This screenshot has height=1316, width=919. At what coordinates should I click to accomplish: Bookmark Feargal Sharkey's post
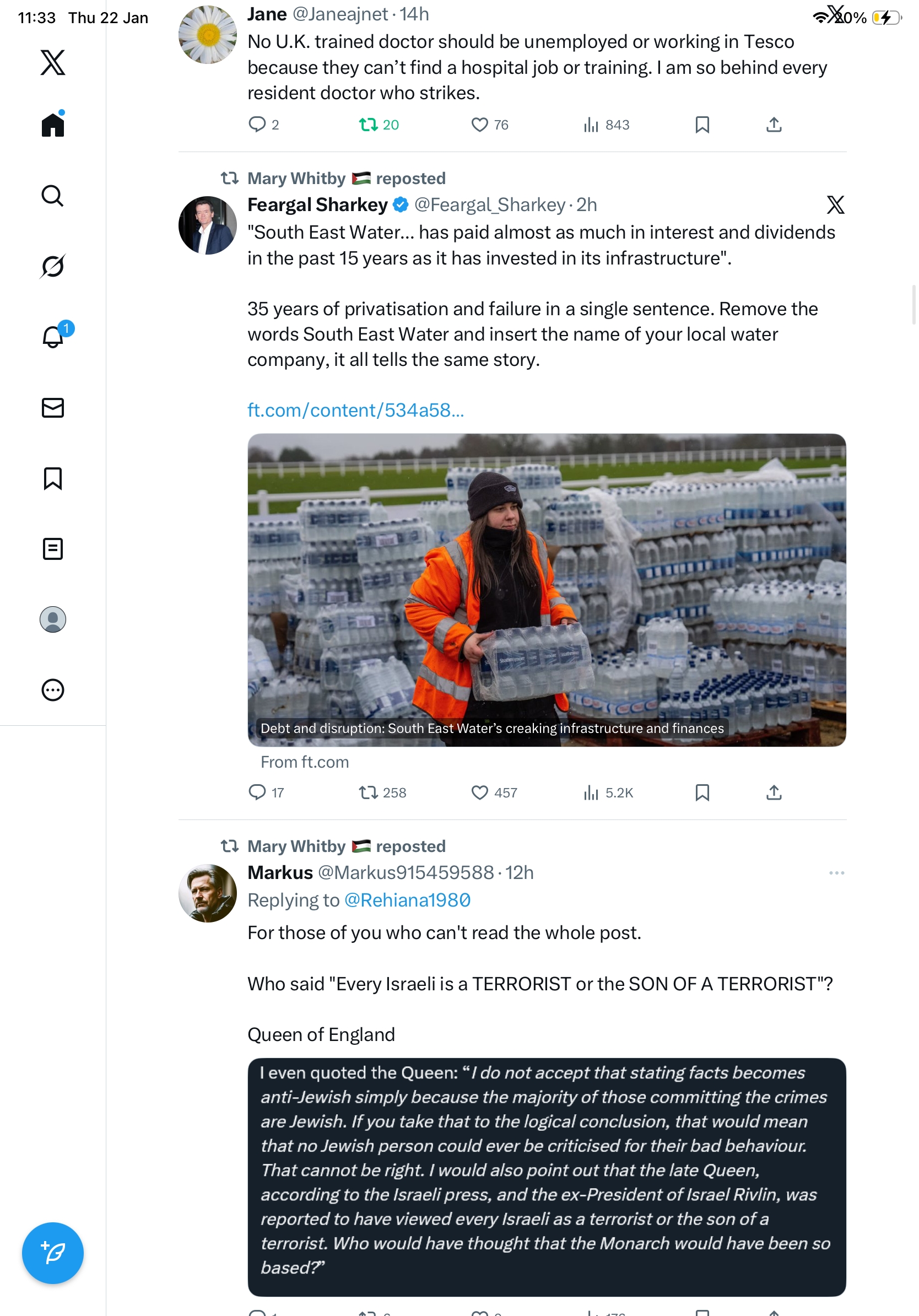pos(702,792)
